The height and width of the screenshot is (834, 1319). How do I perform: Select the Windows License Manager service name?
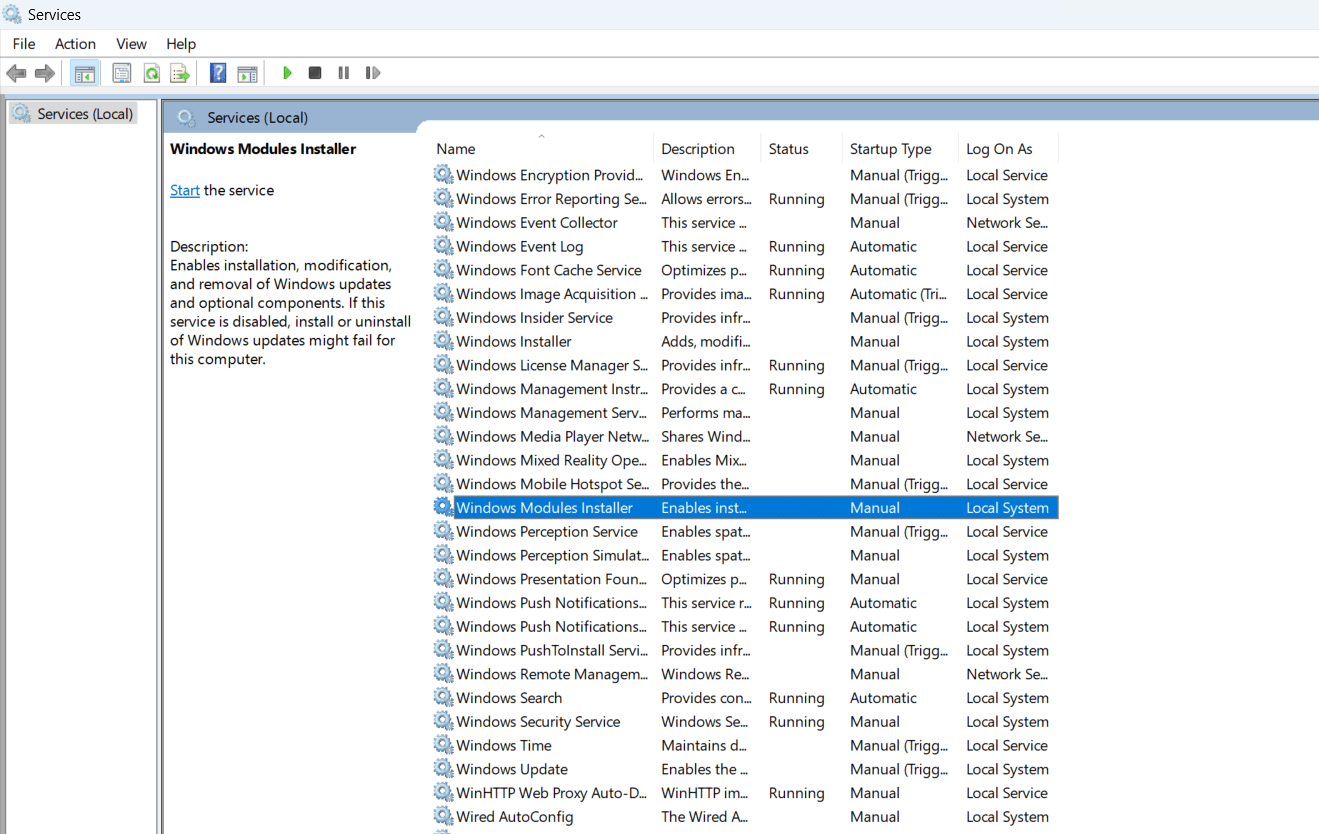pos(551,365)
